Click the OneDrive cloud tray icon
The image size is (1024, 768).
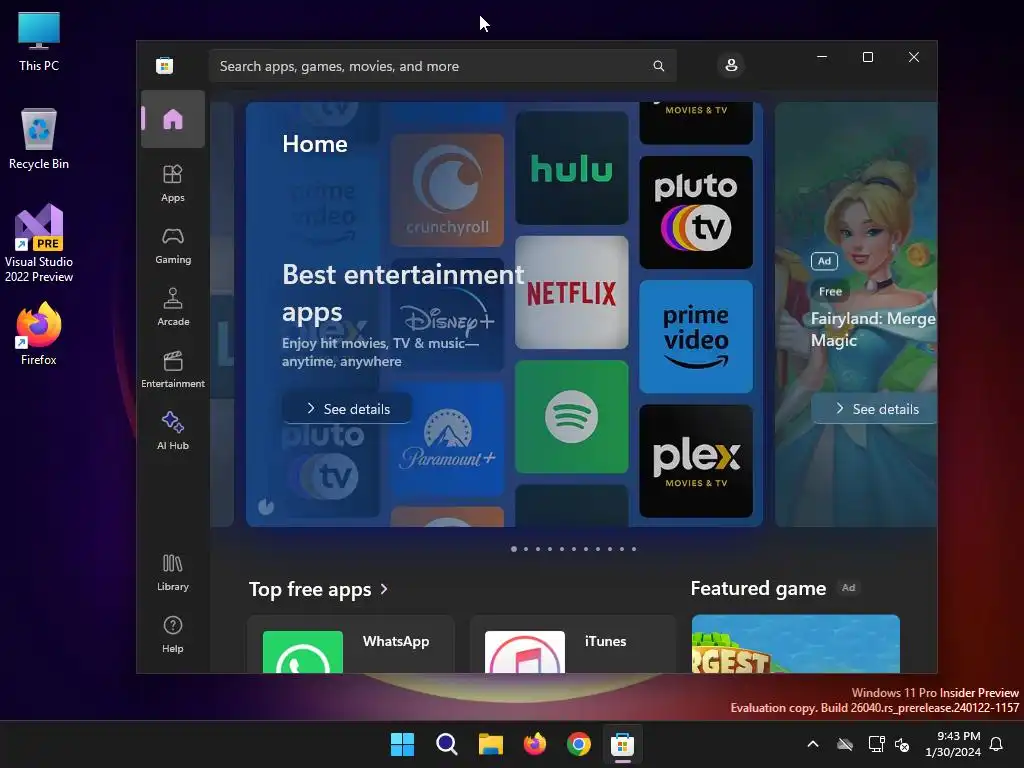845,744
